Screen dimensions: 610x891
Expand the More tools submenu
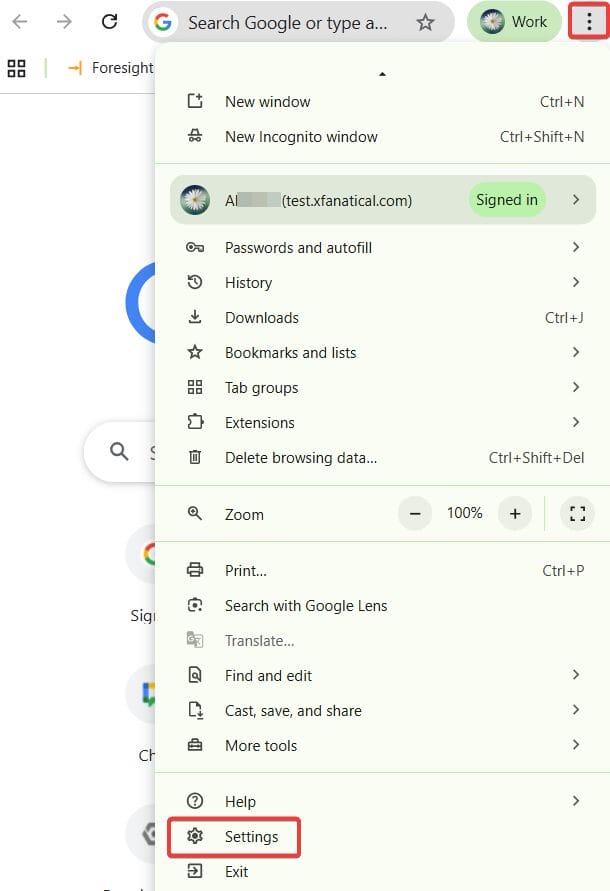click(x=261, y=746)
